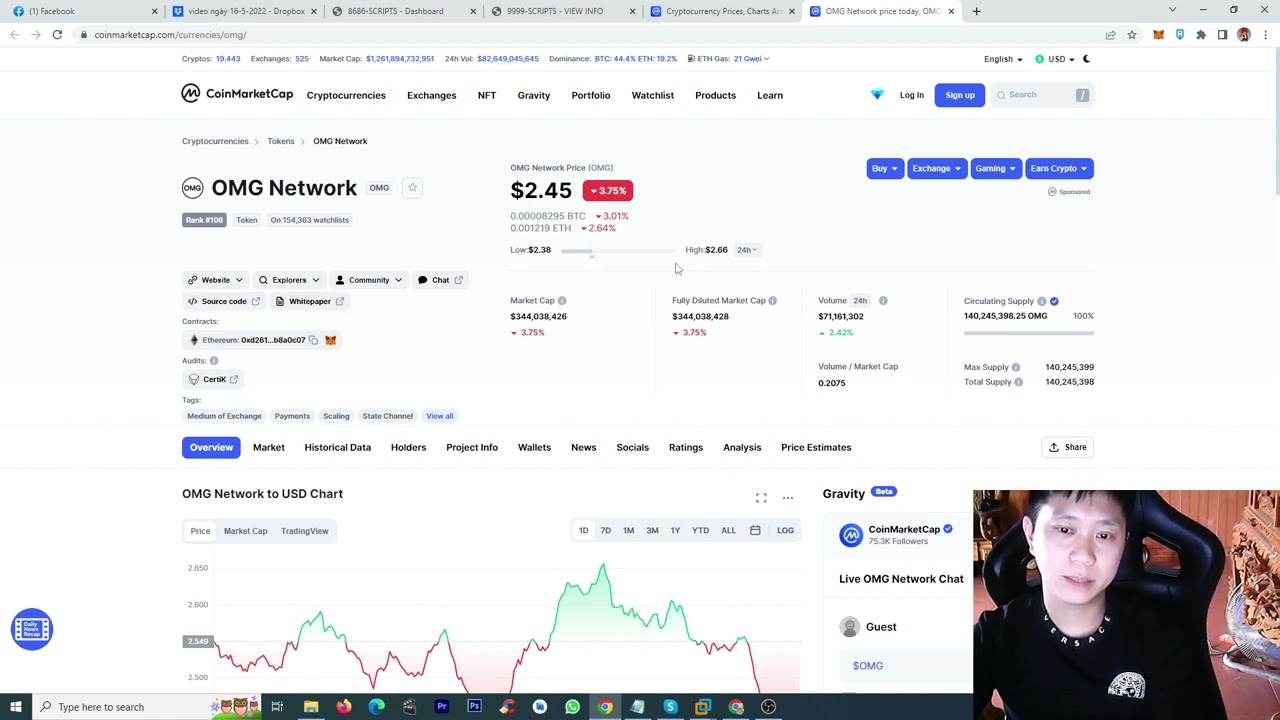Toggle LOG scale on the chart
The width and height of the screenshot is (1280, 720).
click(785, 531)
